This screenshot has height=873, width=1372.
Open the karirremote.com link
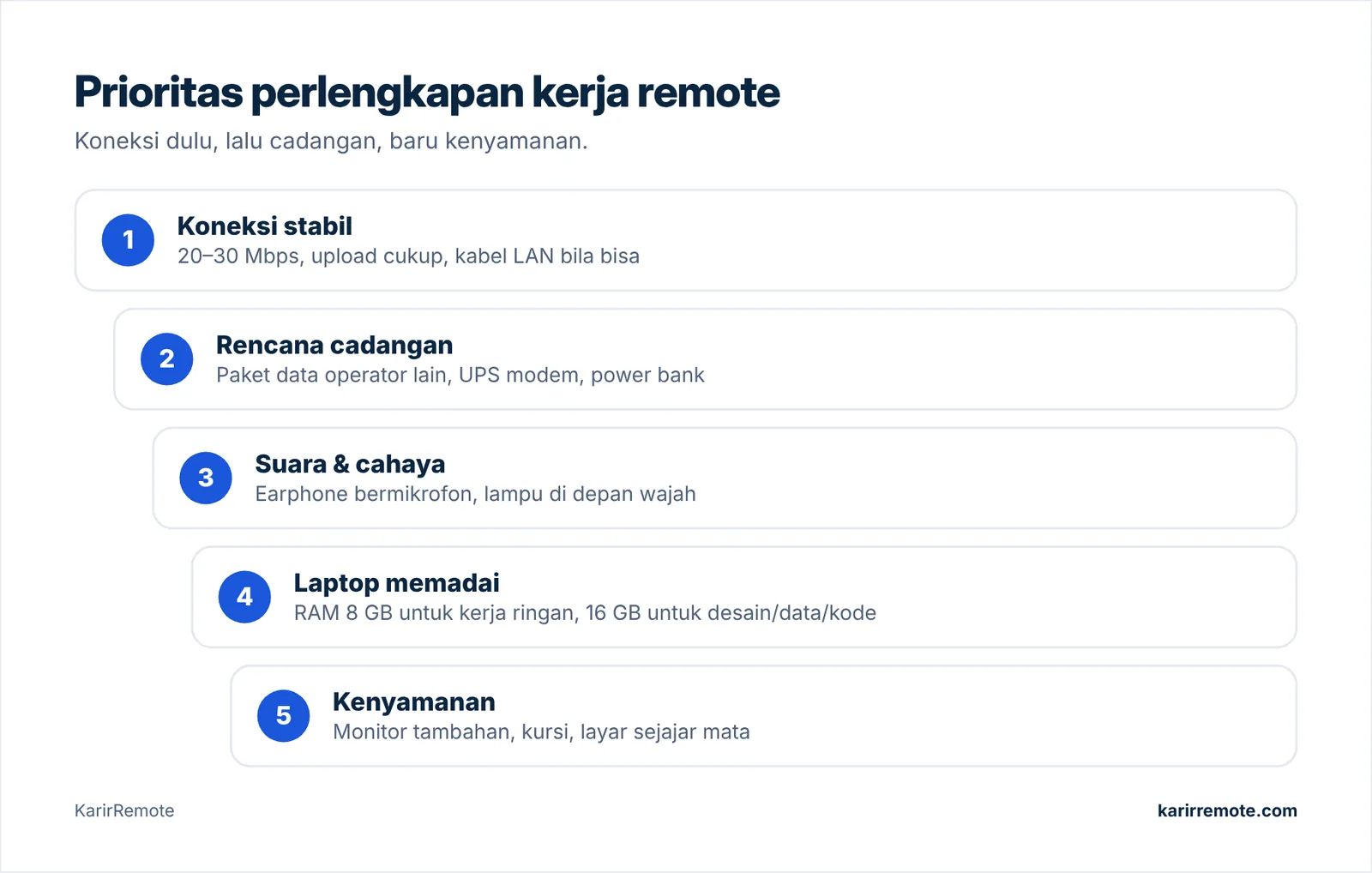(1227, 810)
